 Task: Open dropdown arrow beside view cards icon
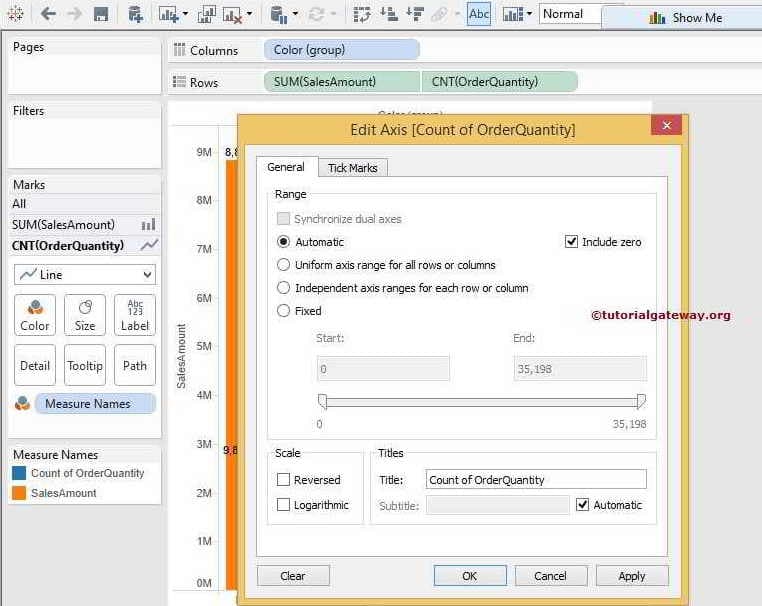click(x=529, y=14)
